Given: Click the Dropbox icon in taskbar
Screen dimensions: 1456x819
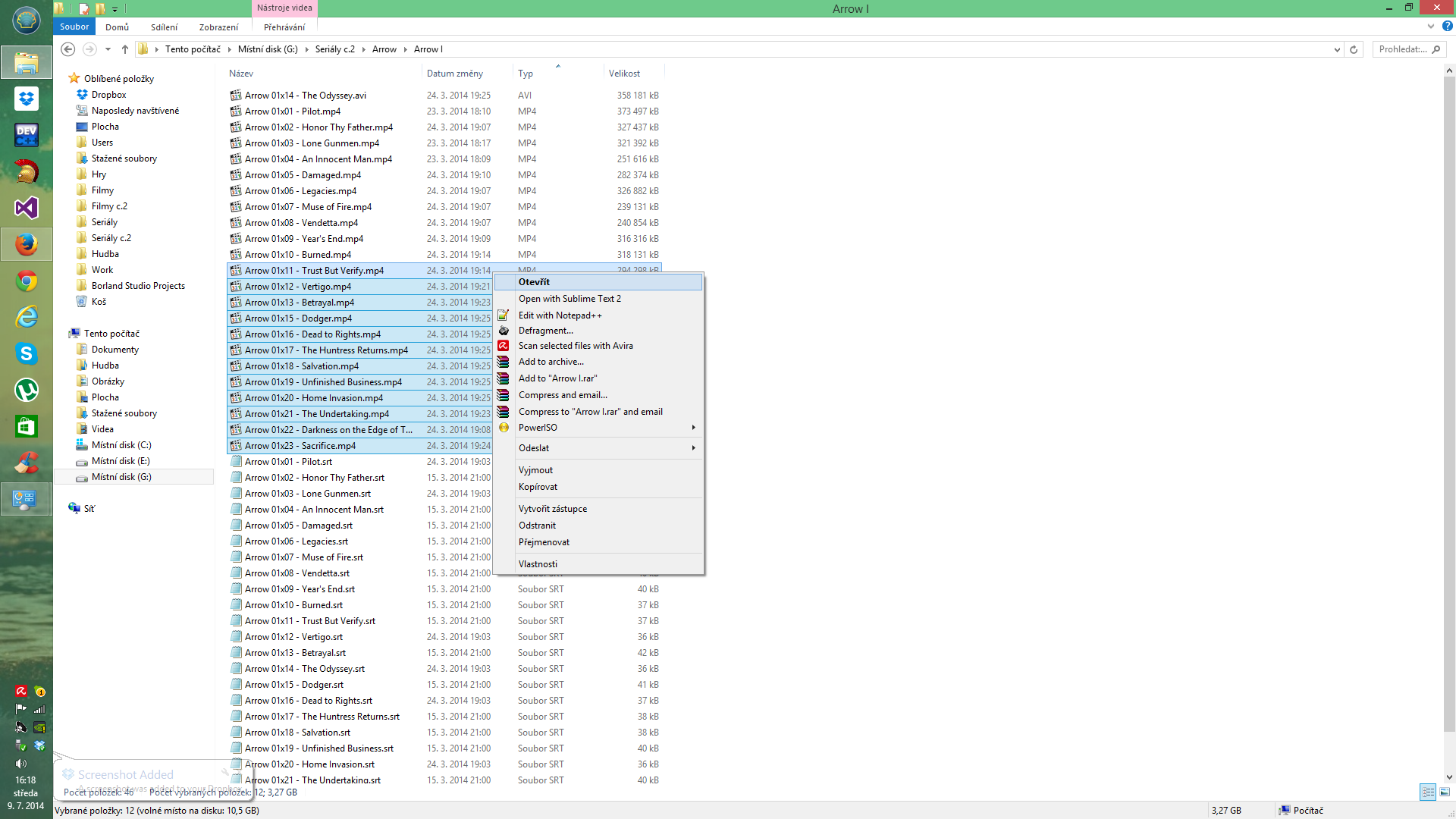Looking at the screenshot, I should (27, 99).
